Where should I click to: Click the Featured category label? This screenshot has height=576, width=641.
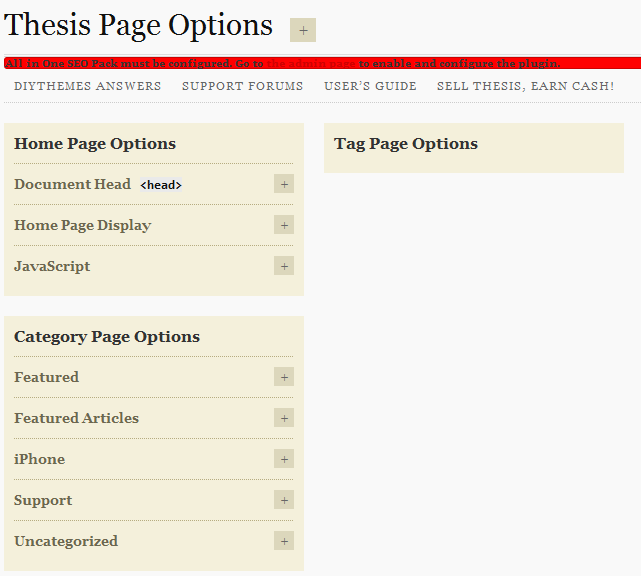pyautogui.click(x=46, y=377)
